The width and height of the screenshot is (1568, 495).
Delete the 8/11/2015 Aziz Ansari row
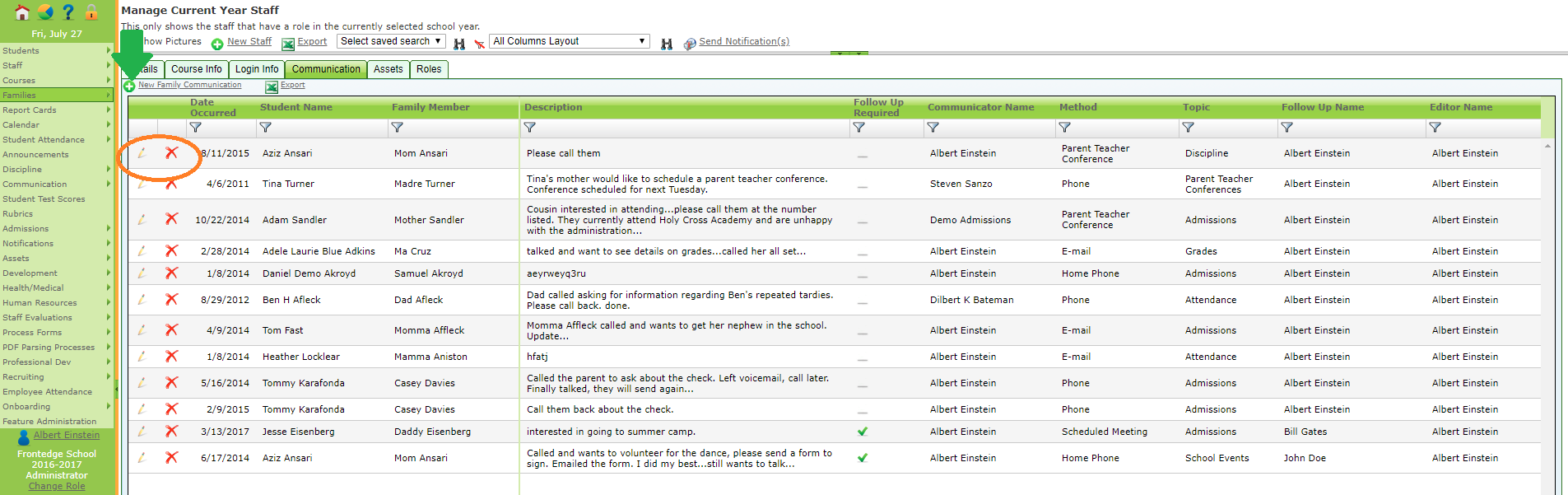point(171,152)
